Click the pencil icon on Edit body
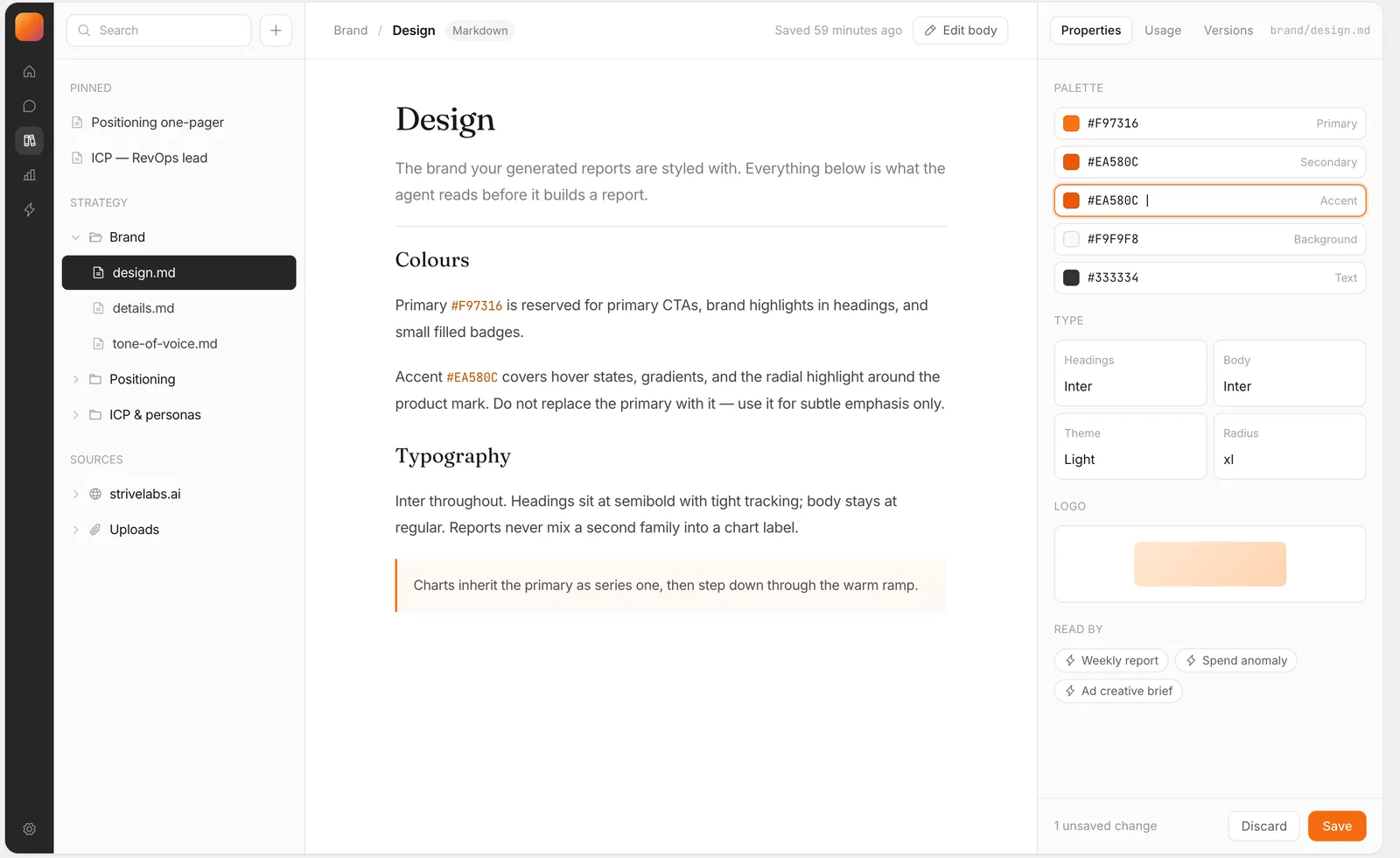This screenshot has height=858, width=1400. 930,31
